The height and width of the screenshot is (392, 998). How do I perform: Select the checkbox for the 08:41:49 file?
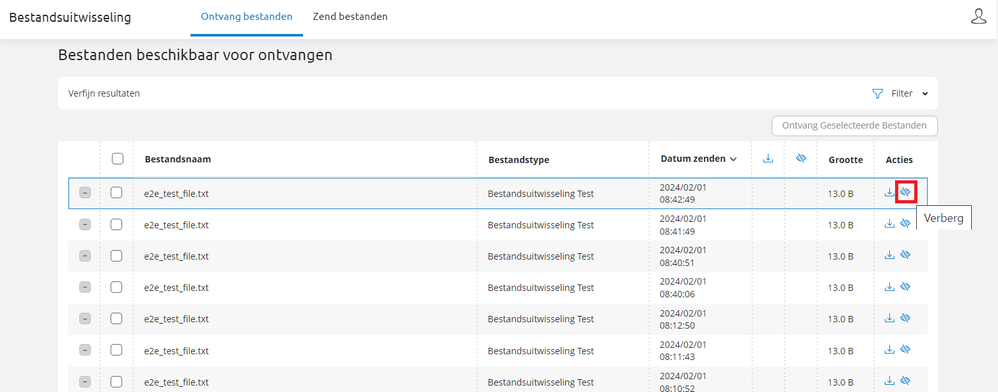(116, 224)
